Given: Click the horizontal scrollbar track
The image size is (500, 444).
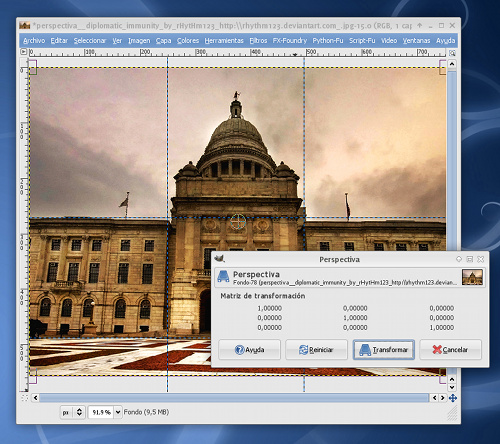Looking at the screenshot, I should [x=234, y=398].
